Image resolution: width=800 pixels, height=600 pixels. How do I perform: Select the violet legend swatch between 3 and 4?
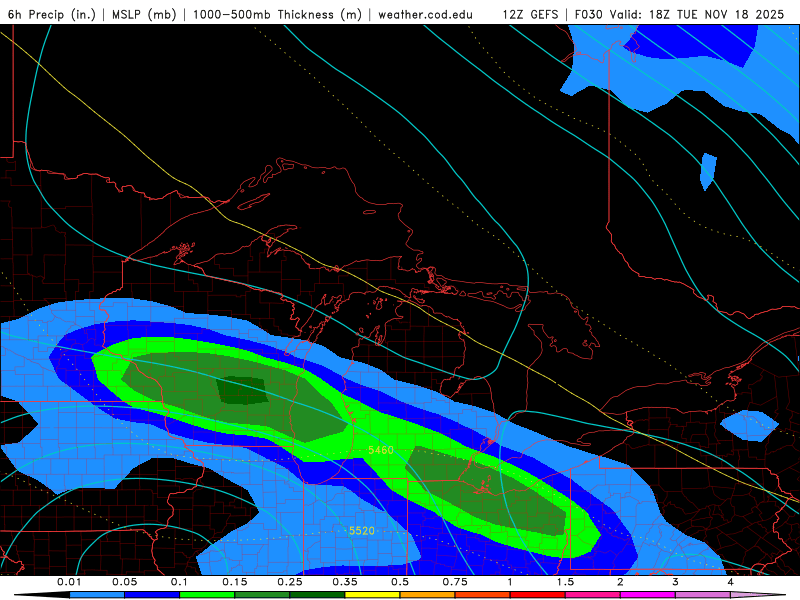pyautogui.click(x=703, y=595)
